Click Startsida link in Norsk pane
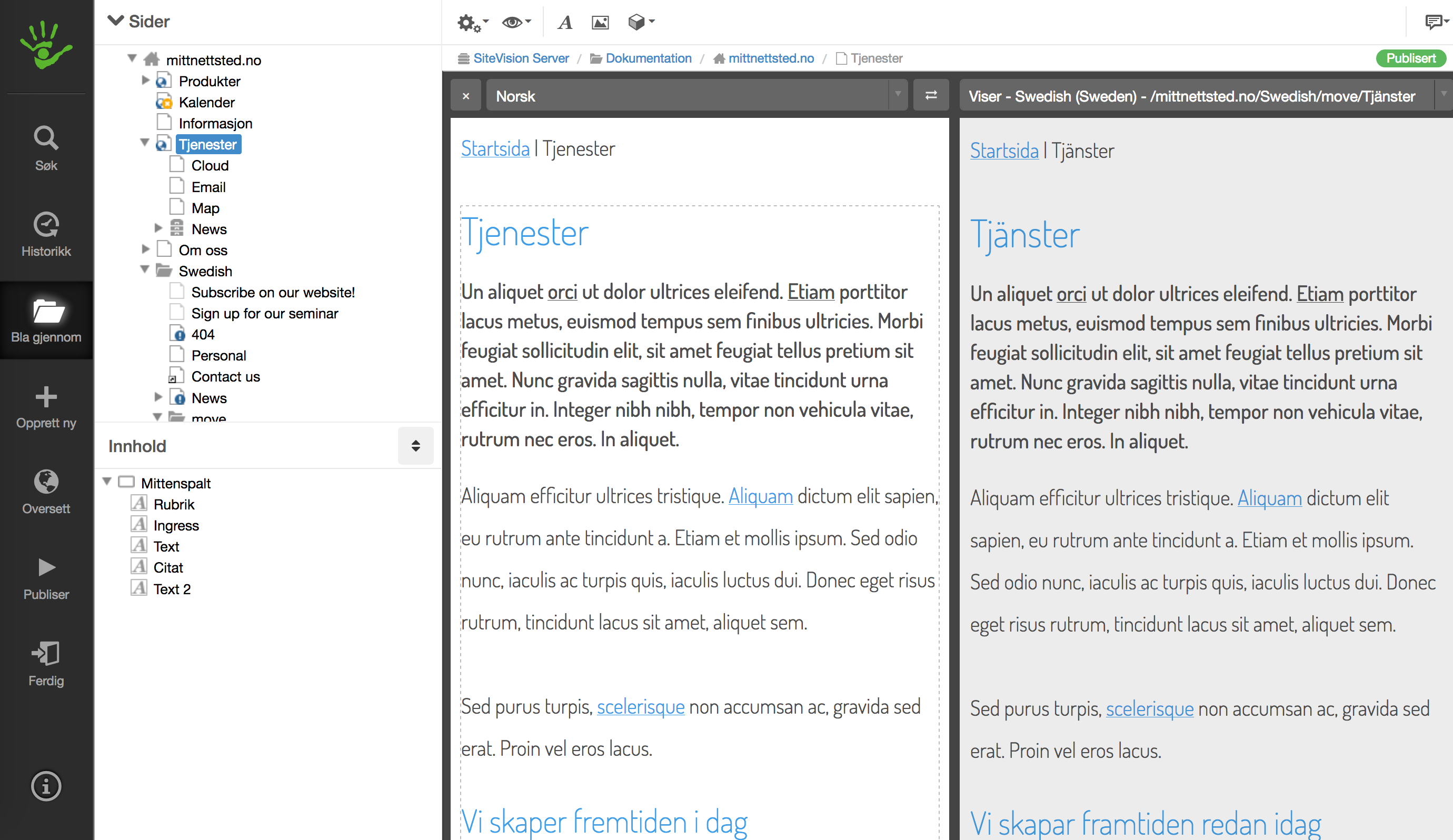The width and height of the screenshot is (1453, 840). click(495, 149)
